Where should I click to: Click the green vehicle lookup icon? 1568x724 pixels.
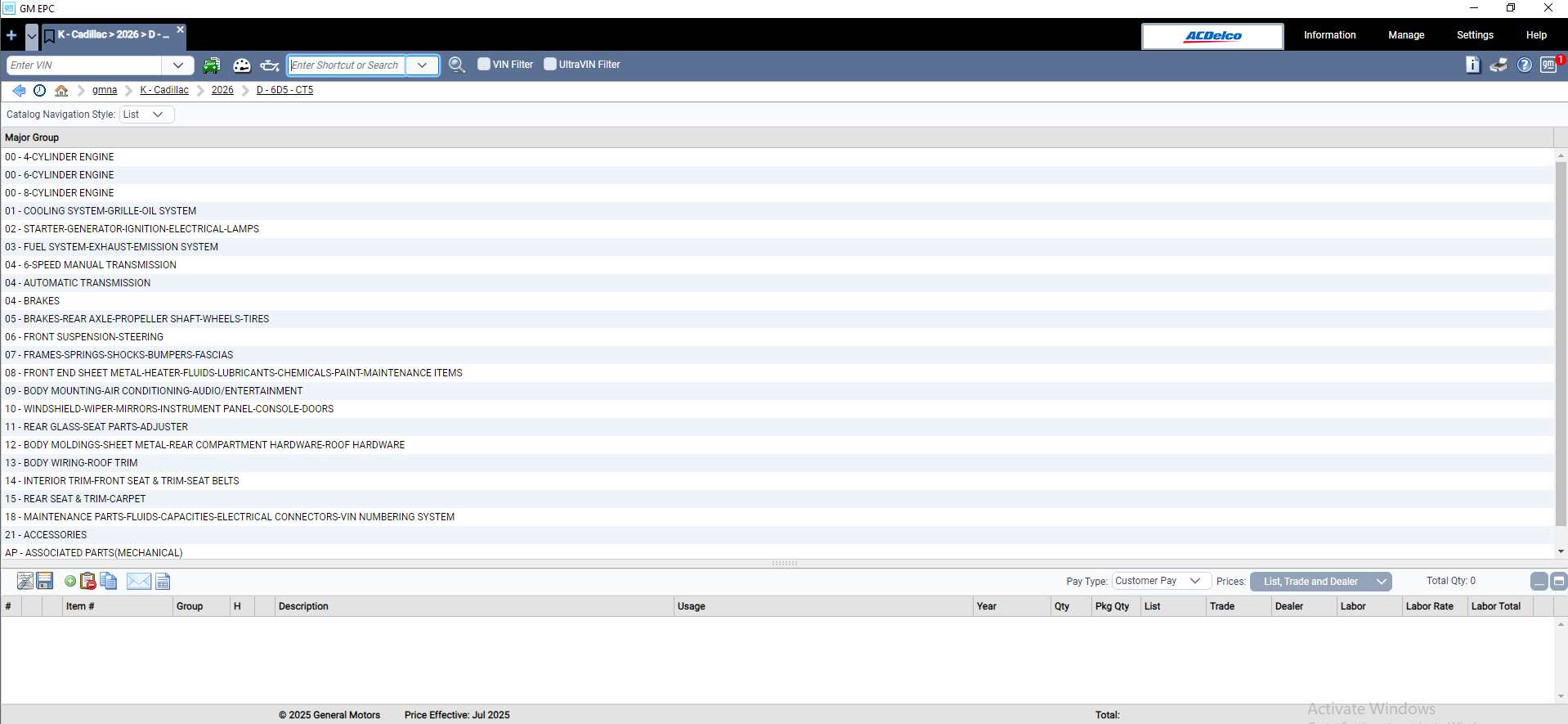[212, 65]
